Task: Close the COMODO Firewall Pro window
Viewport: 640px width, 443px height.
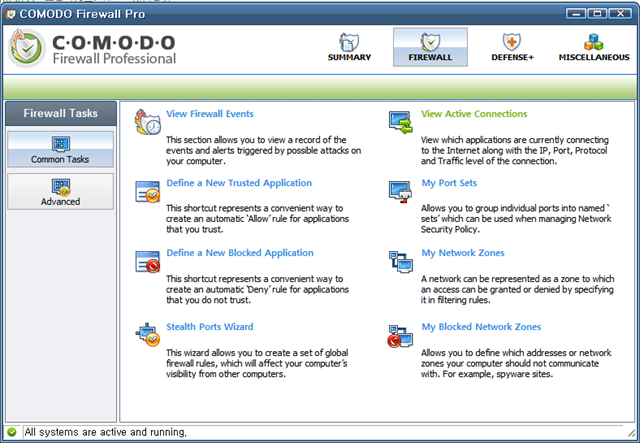Action: [620, 13]
